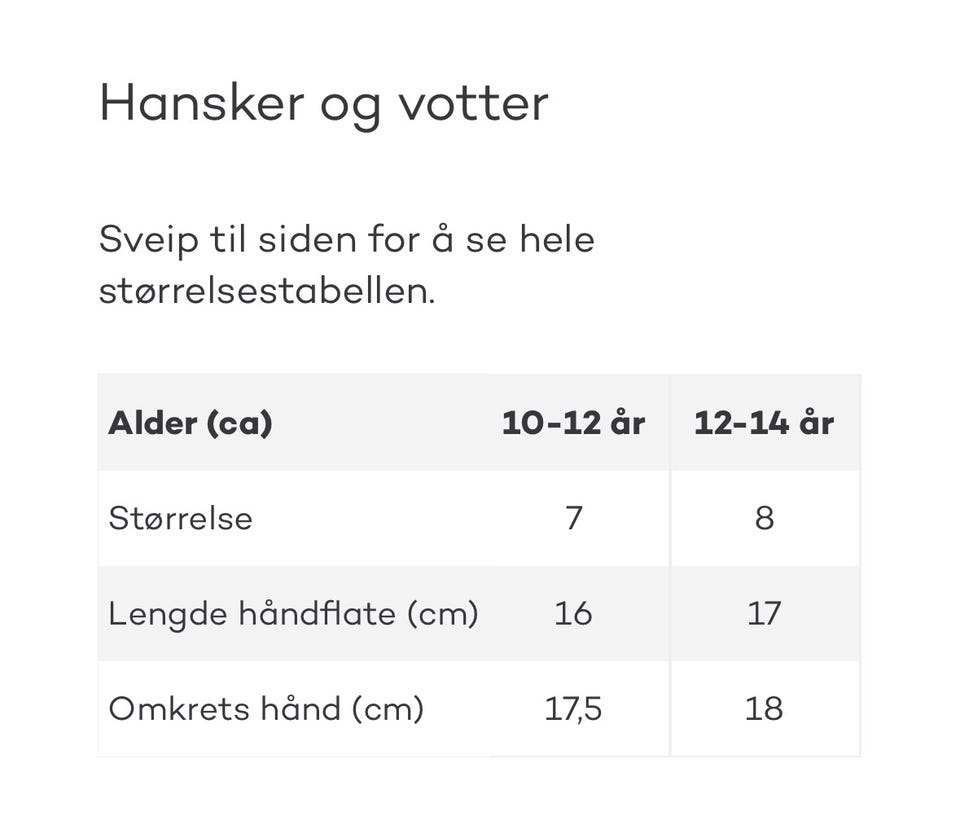
Task: Select the palm length 16 cell
Action: (x=573, y=613)
